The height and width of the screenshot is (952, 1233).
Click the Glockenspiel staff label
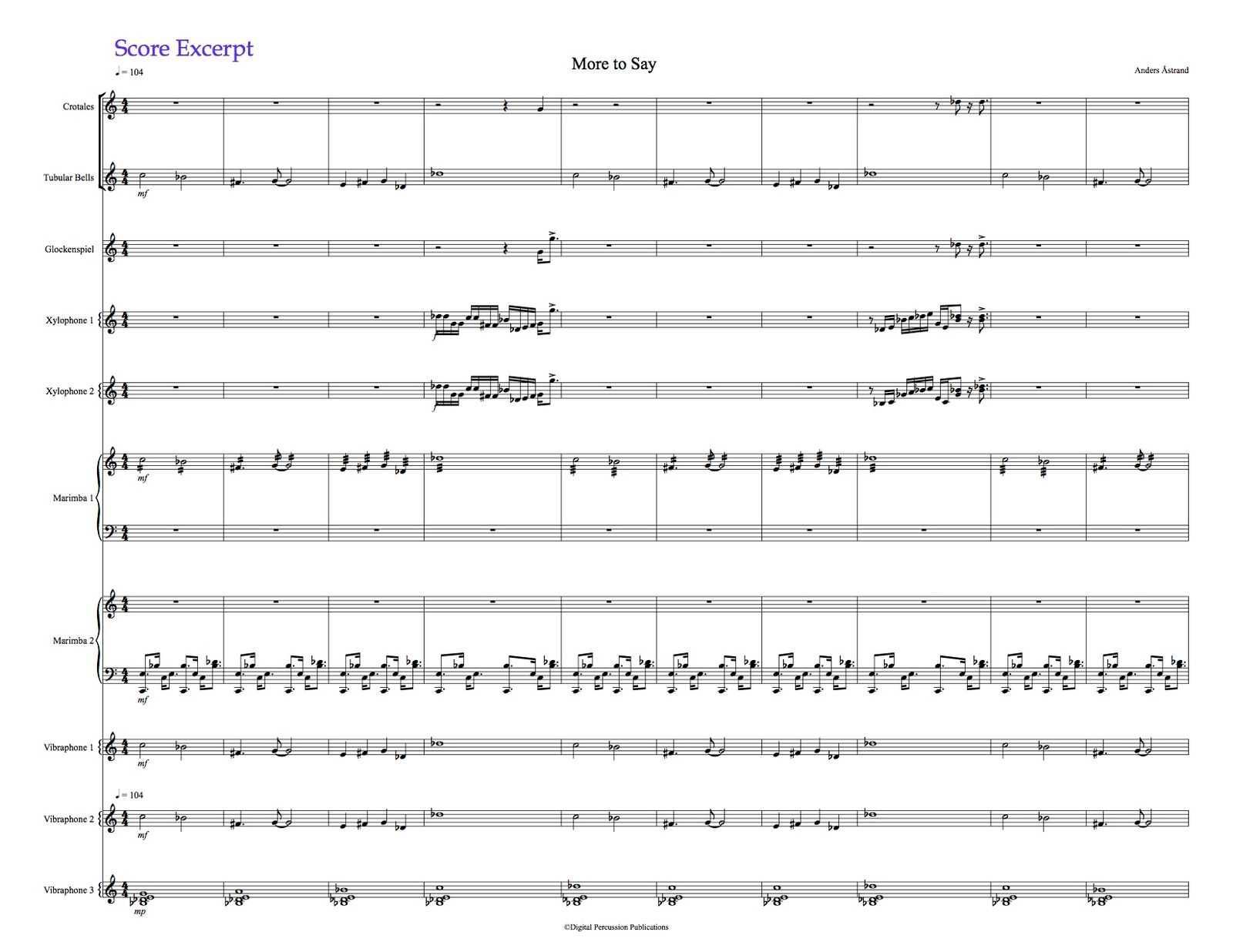(x=69, y=250)
